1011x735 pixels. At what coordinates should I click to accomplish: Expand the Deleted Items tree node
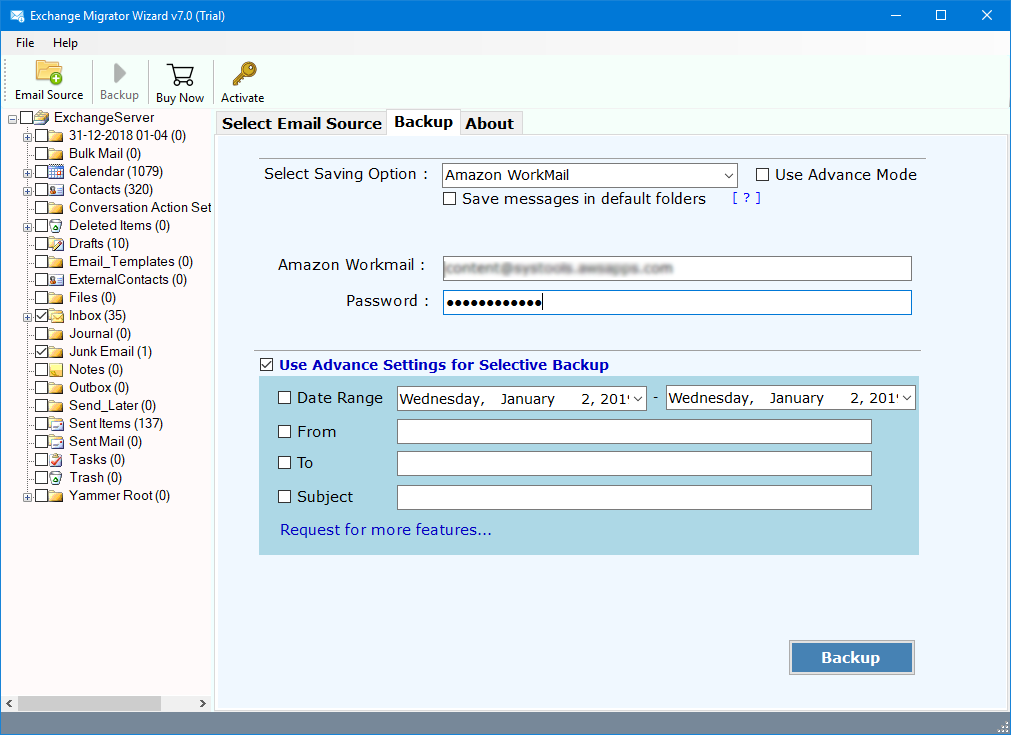27,228
